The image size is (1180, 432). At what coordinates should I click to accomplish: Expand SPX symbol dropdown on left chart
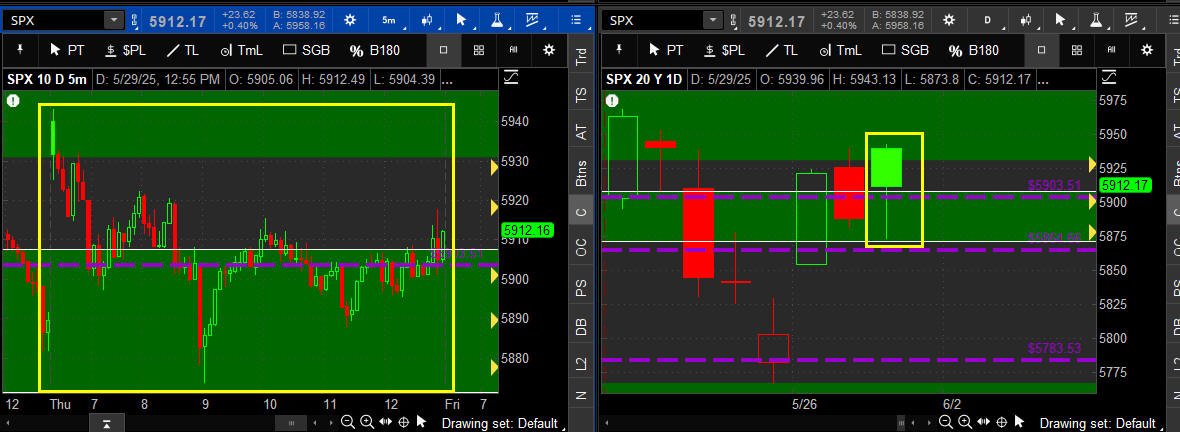114,20
